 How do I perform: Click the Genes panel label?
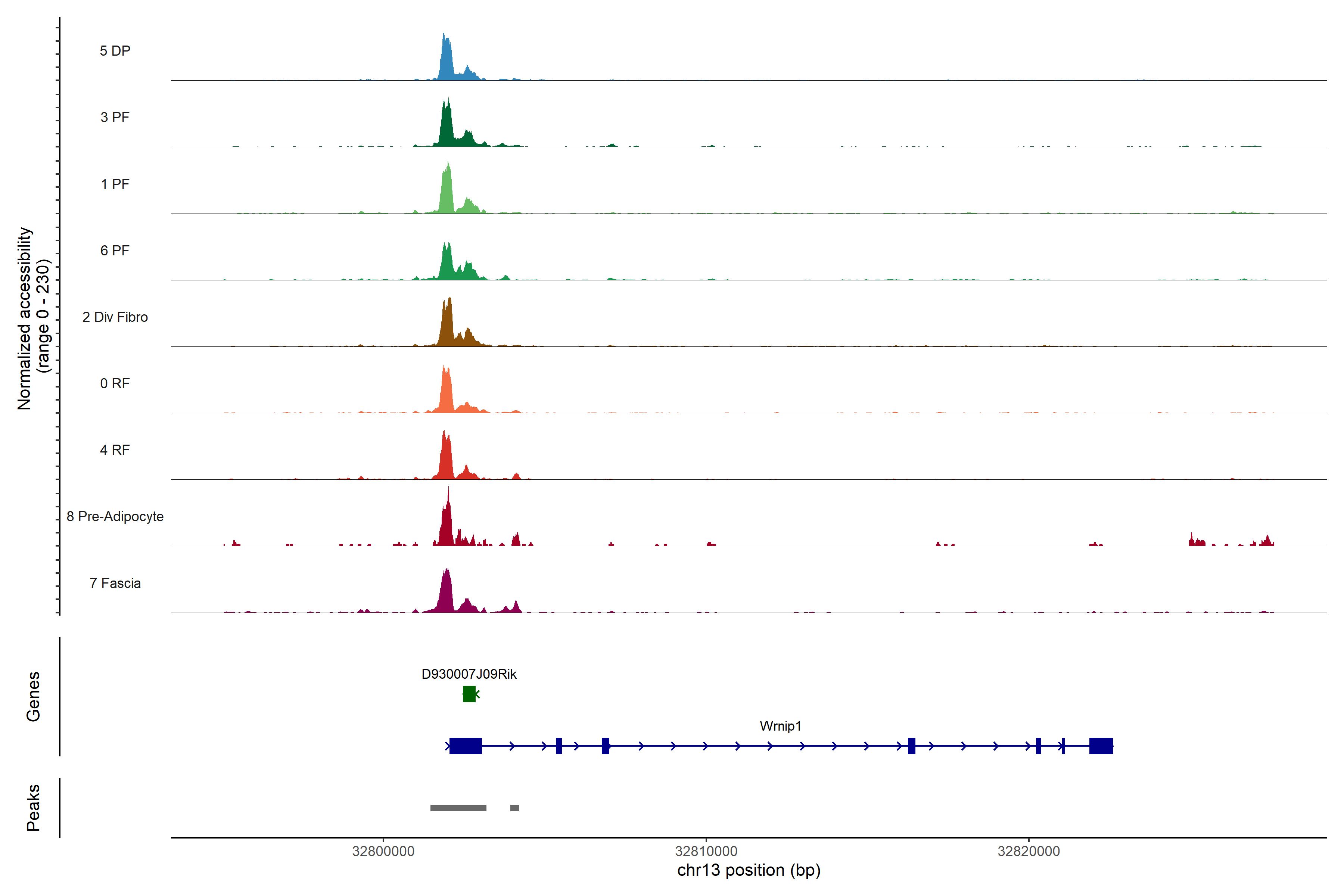[x=33, y=696]
